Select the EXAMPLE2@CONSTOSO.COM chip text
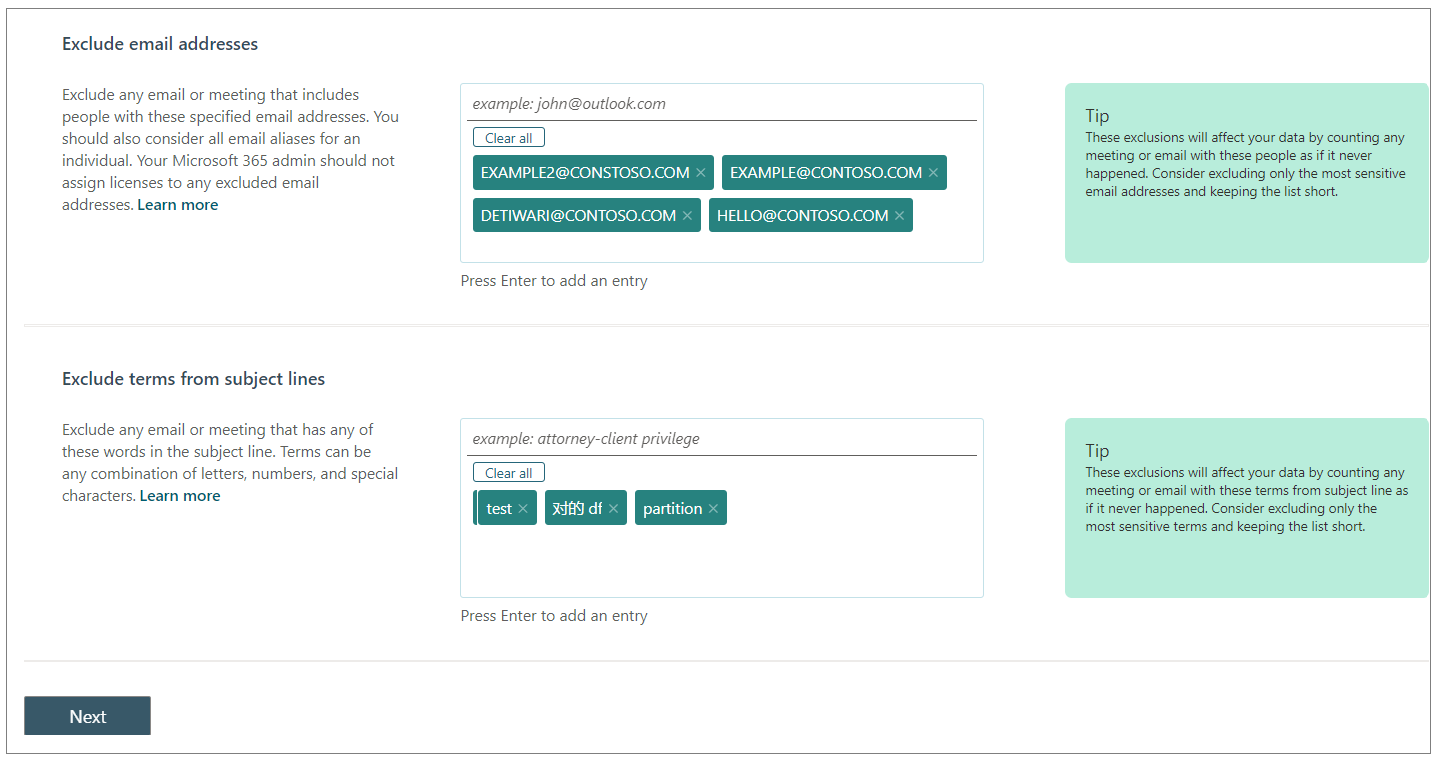Viewport: 1441px width, 762px height. pos(585,173)
